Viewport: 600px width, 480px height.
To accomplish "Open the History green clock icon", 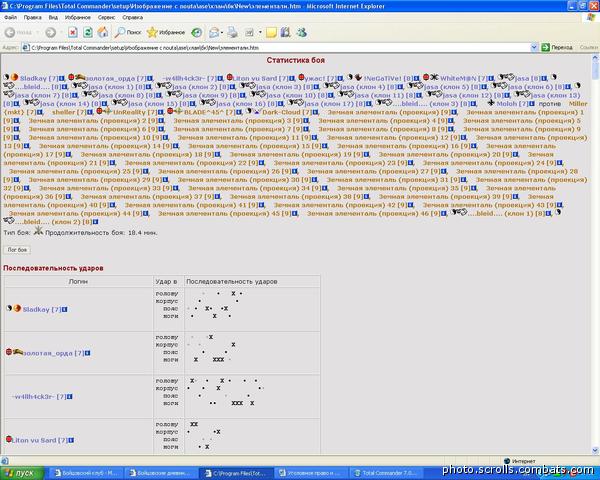I will [x=197, y=33].
